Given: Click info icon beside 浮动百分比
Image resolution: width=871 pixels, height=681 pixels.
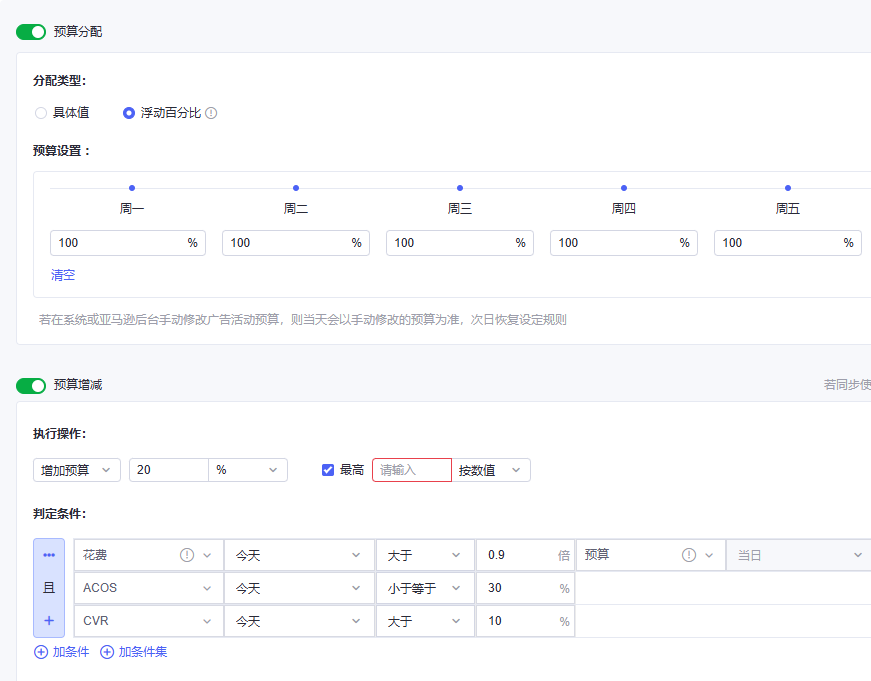Looking at the screenshot, I should 211,113.
